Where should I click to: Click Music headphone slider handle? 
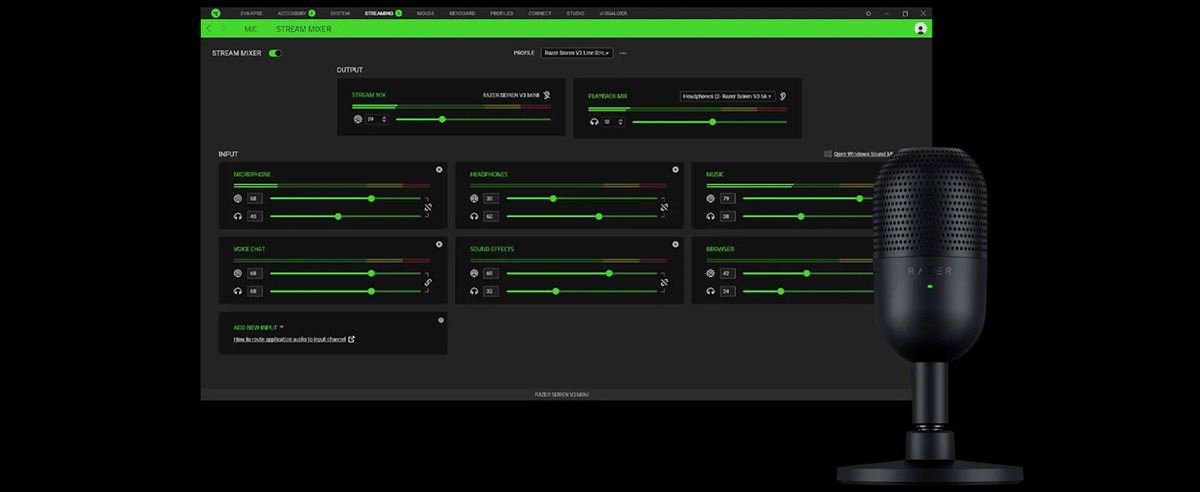(801, 216)
